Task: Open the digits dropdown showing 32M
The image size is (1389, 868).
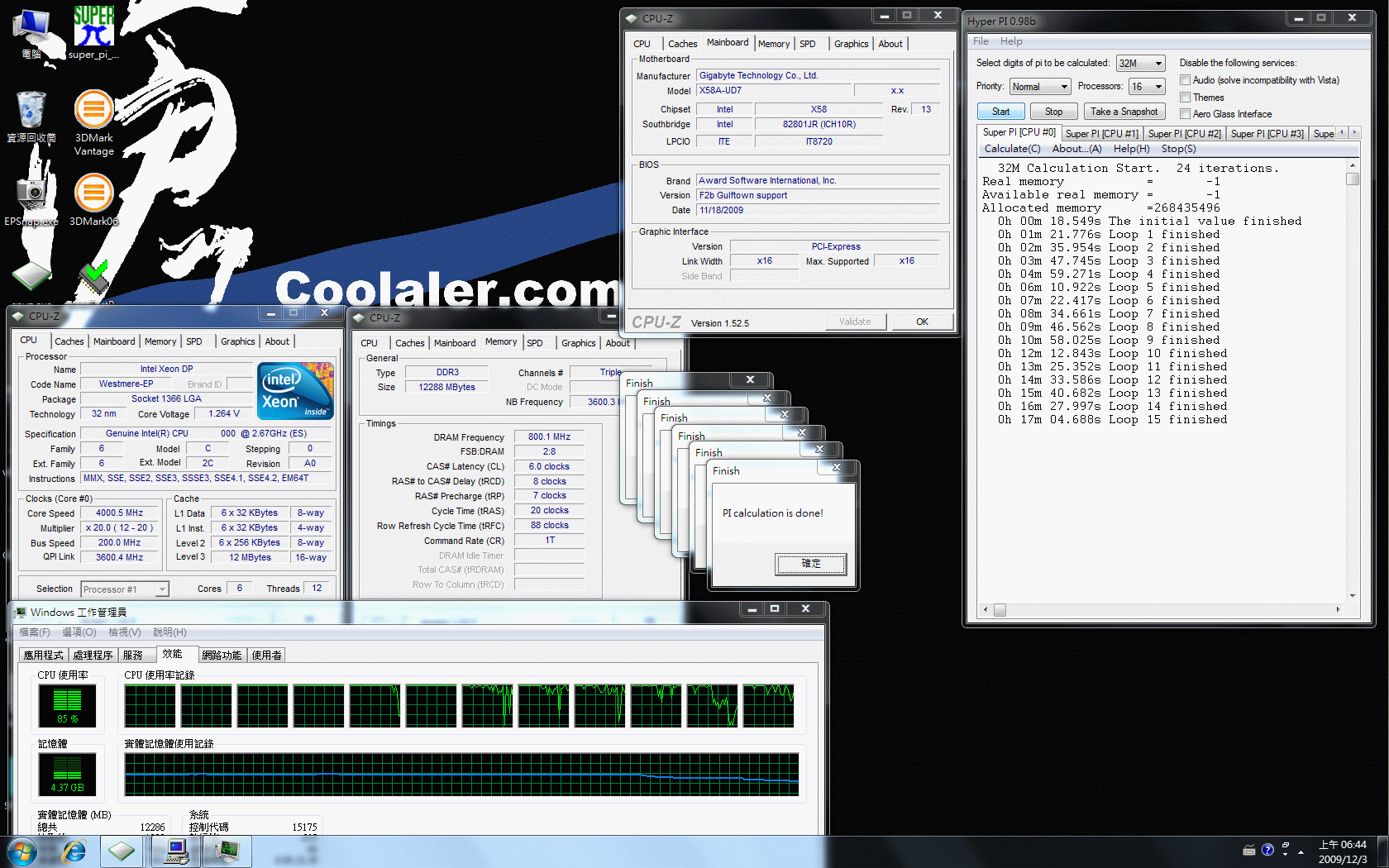Action: point(1140,64)
